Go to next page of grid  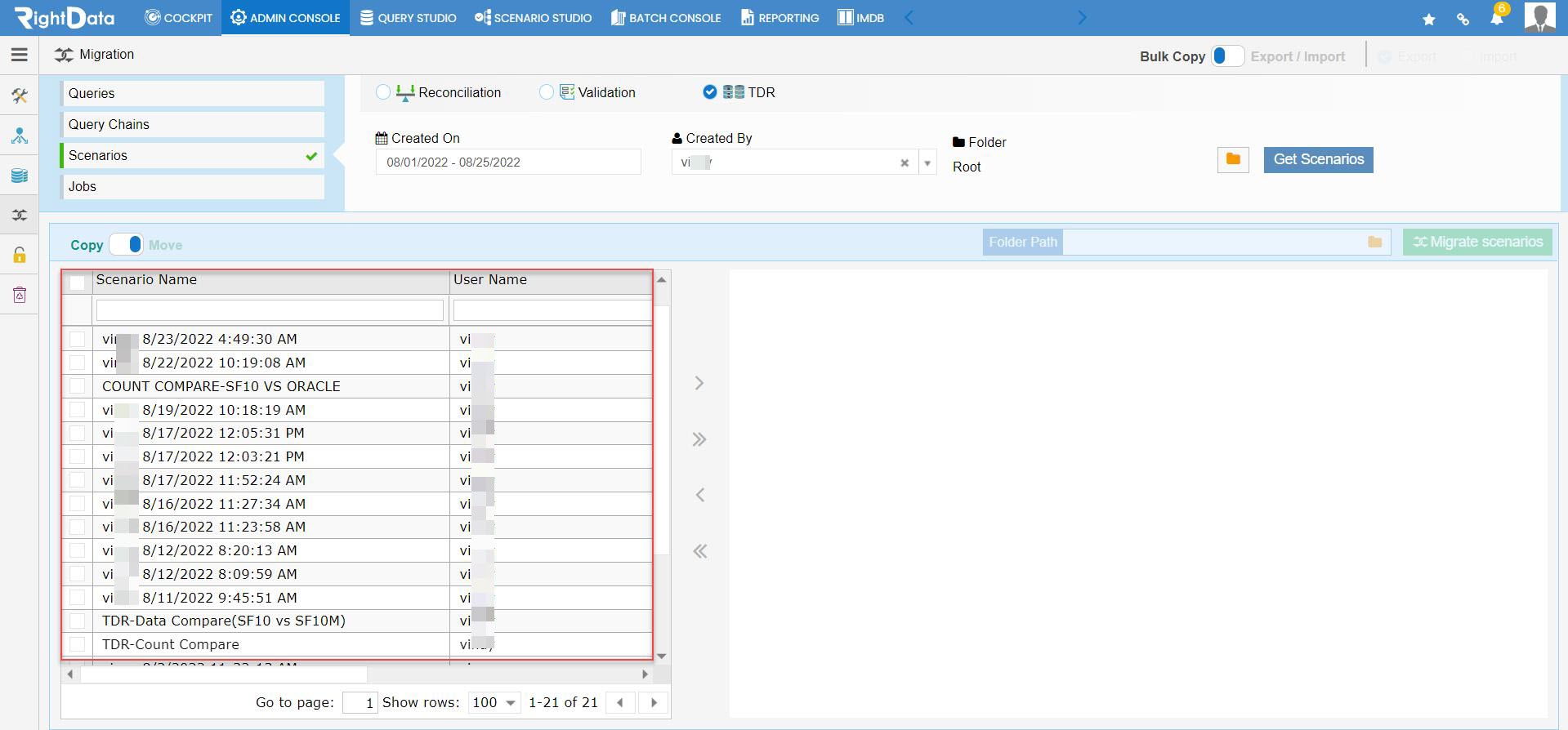pos(653,702)
